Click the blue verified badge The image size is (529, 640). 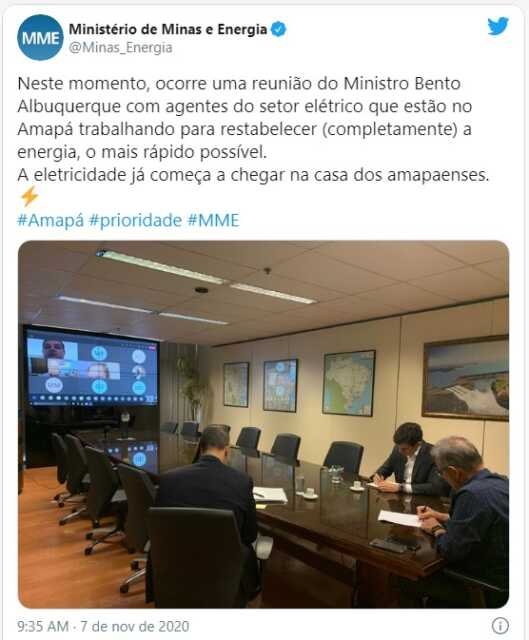pyautogui.click(x=279, y=29)
